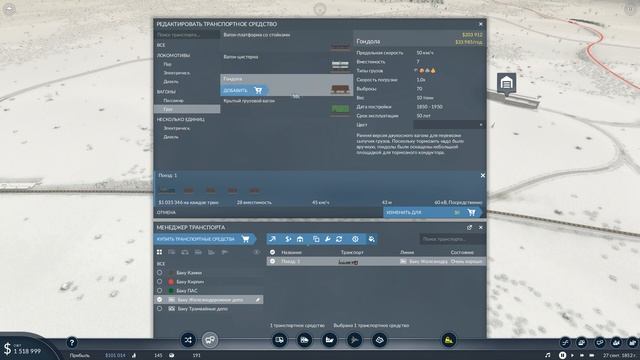
Task: Select Вагон-цистерна tank wagon entry
Action: point(287,62)
